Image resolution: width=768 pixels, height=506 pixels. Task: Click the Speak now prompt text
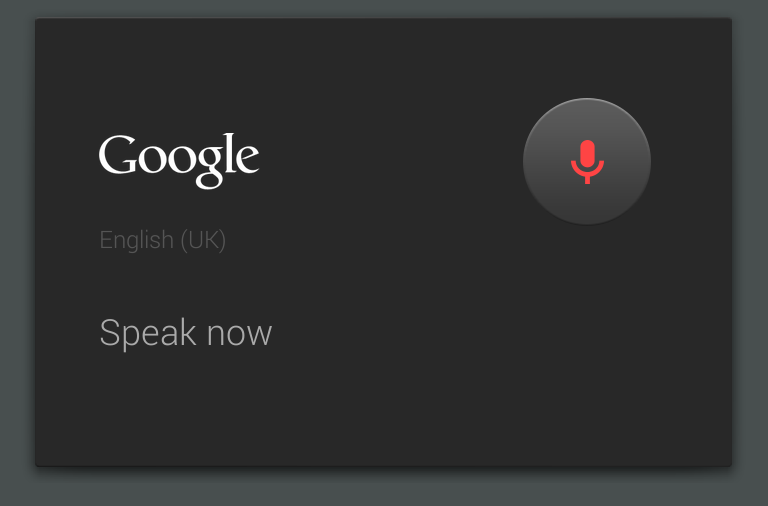pyautogui.click(x=185, y=333)
